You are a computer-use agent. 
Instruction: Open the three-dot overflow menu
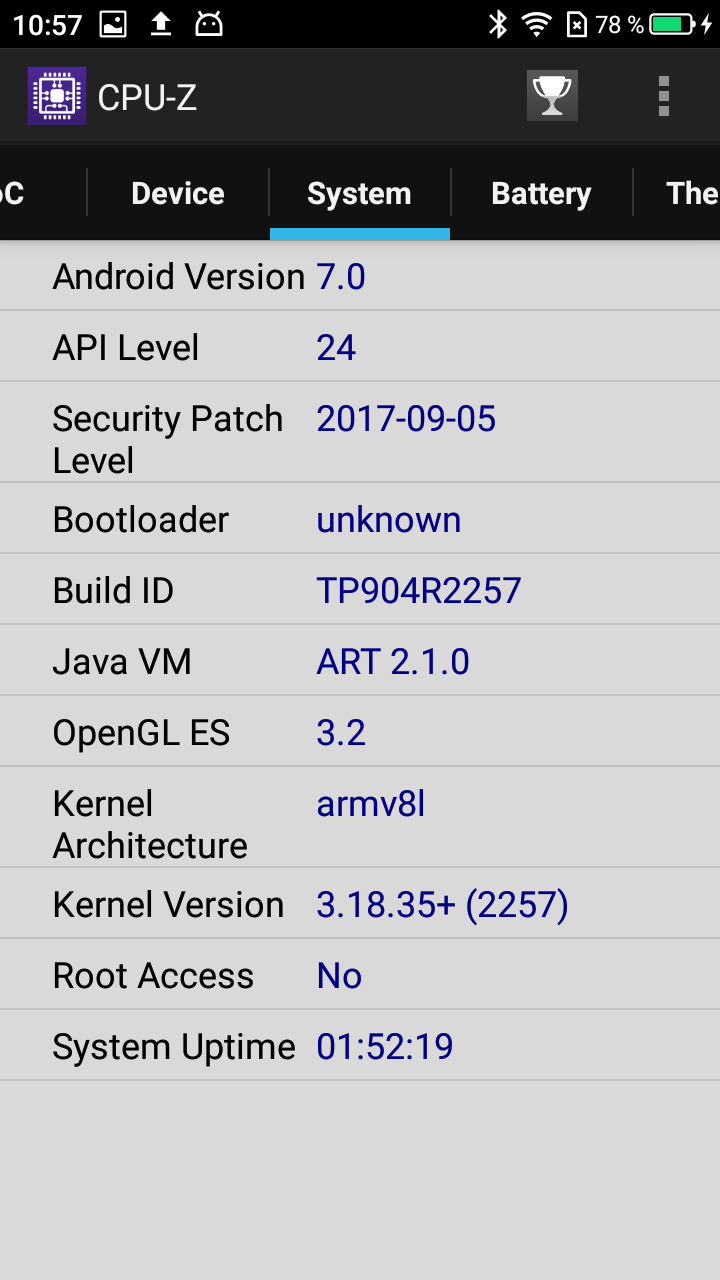[664, 96]
